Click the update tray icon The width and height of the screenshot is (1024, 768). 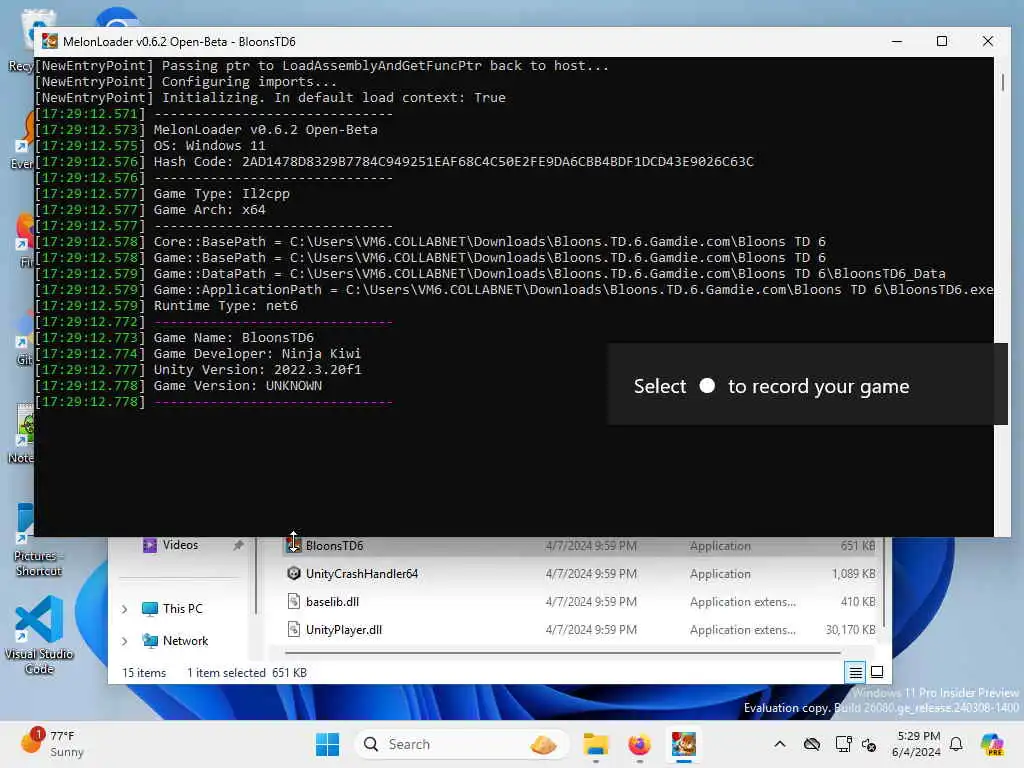coord(869,744)
